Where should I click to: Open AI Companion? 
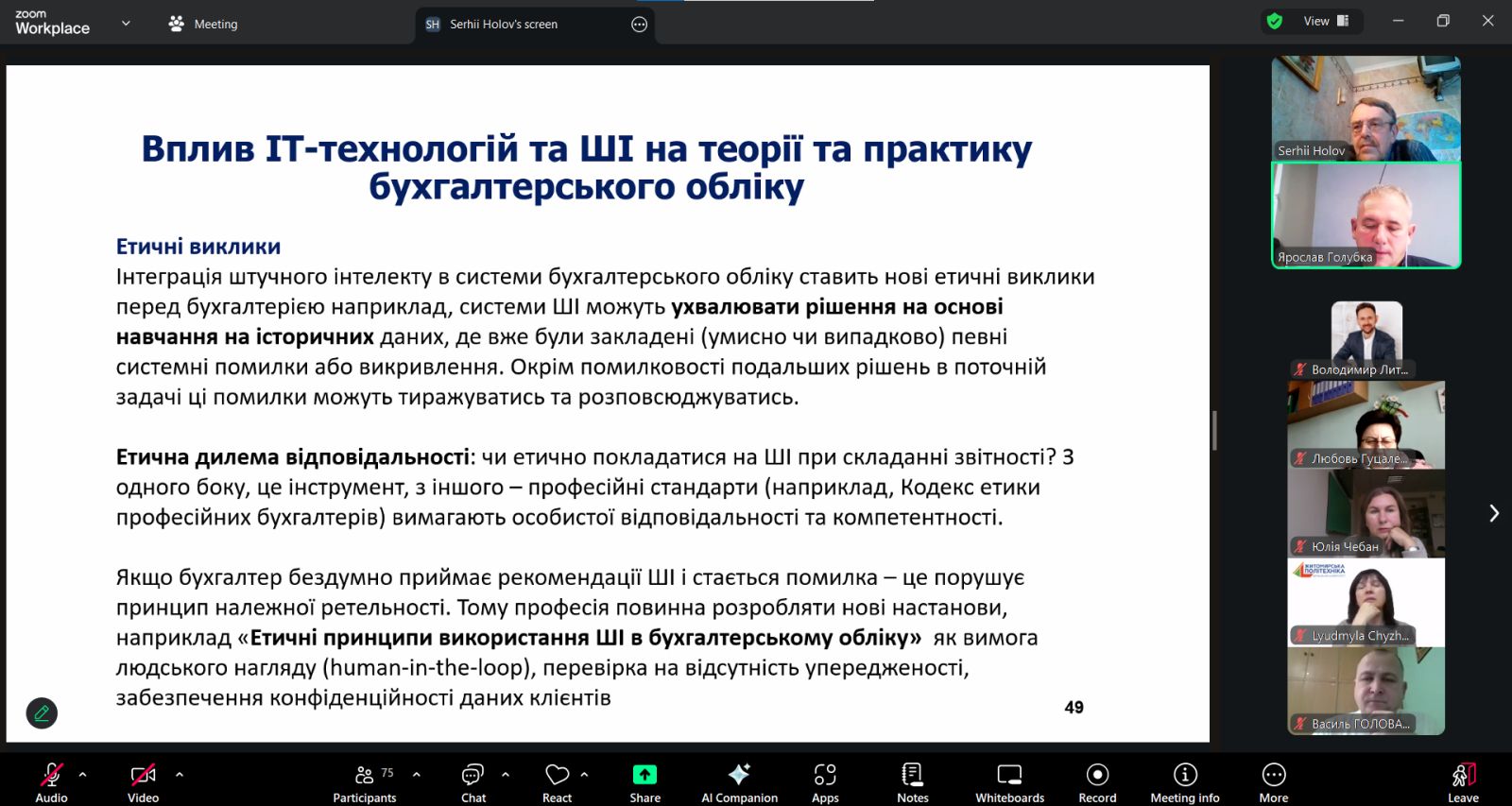pos(739,782)
